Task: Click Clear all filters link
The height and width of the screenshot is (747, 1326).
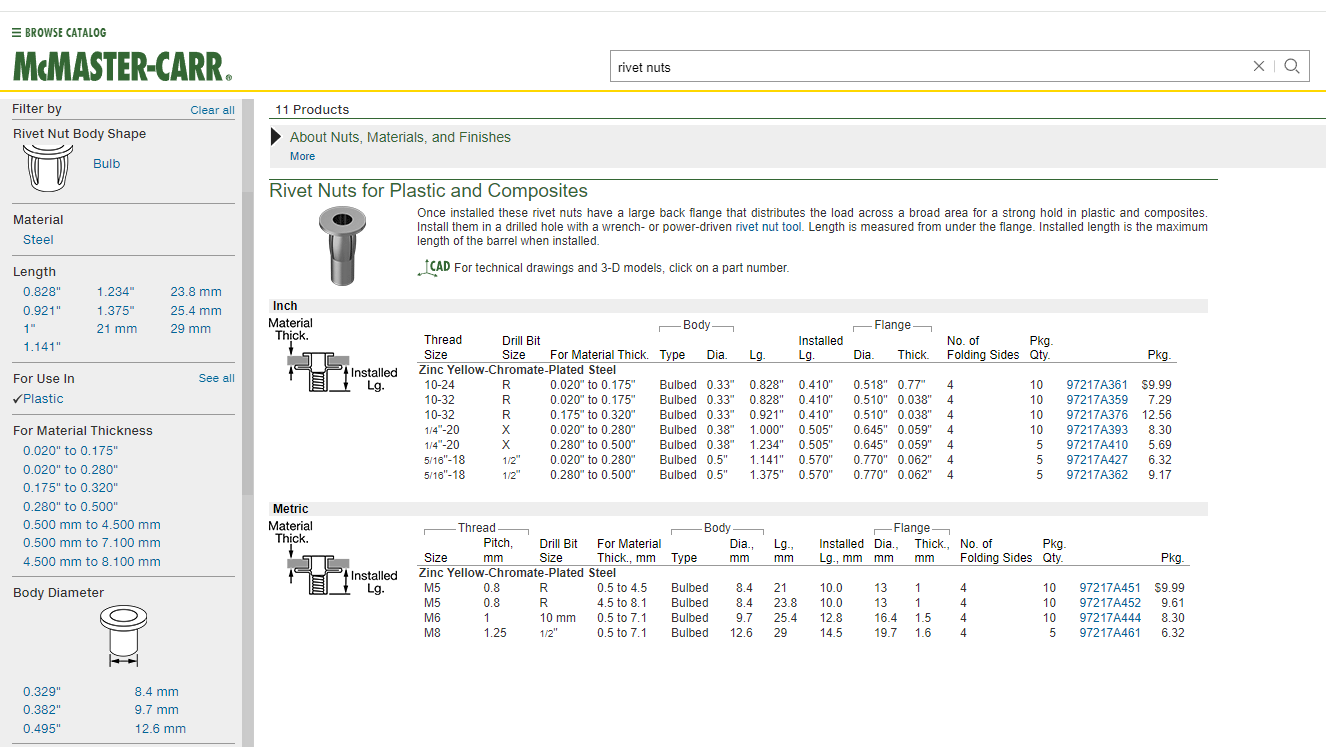Action: point(213,110)
